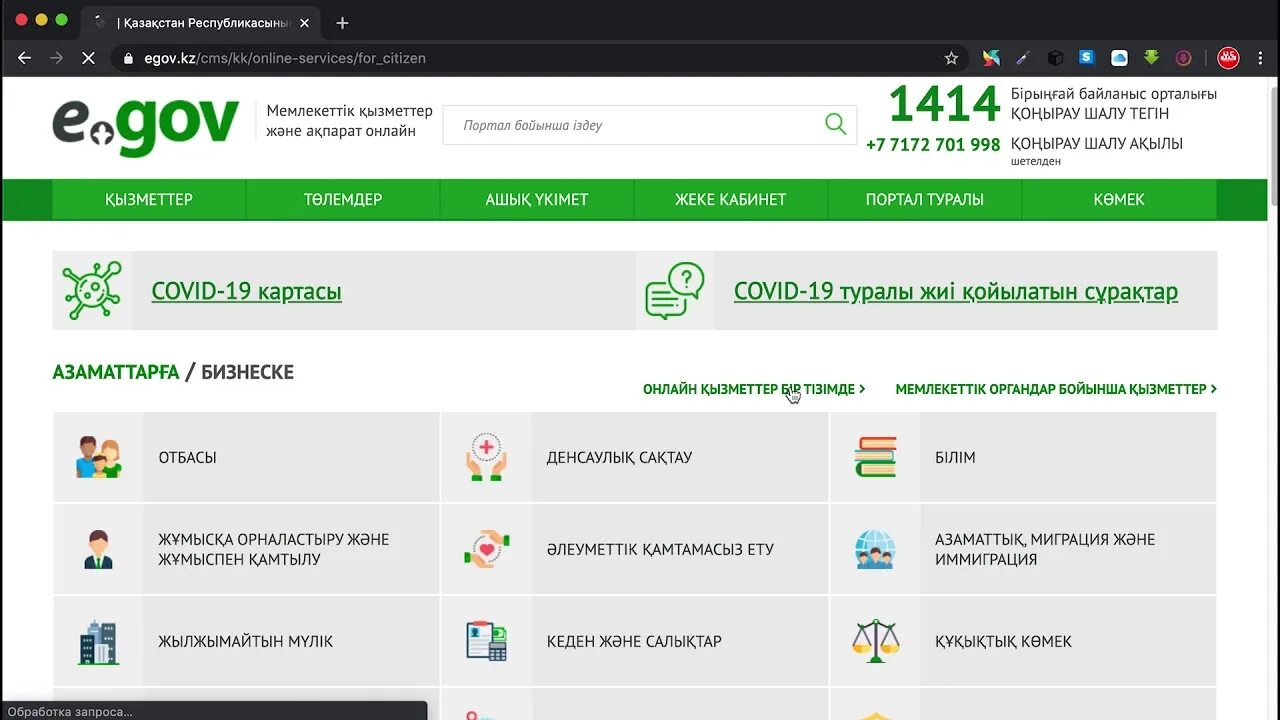The height and width of the screenshot is (720, 1280).
Task: Open the ҚЫЗМЕТТЕР menu
Action: (149, 199)
